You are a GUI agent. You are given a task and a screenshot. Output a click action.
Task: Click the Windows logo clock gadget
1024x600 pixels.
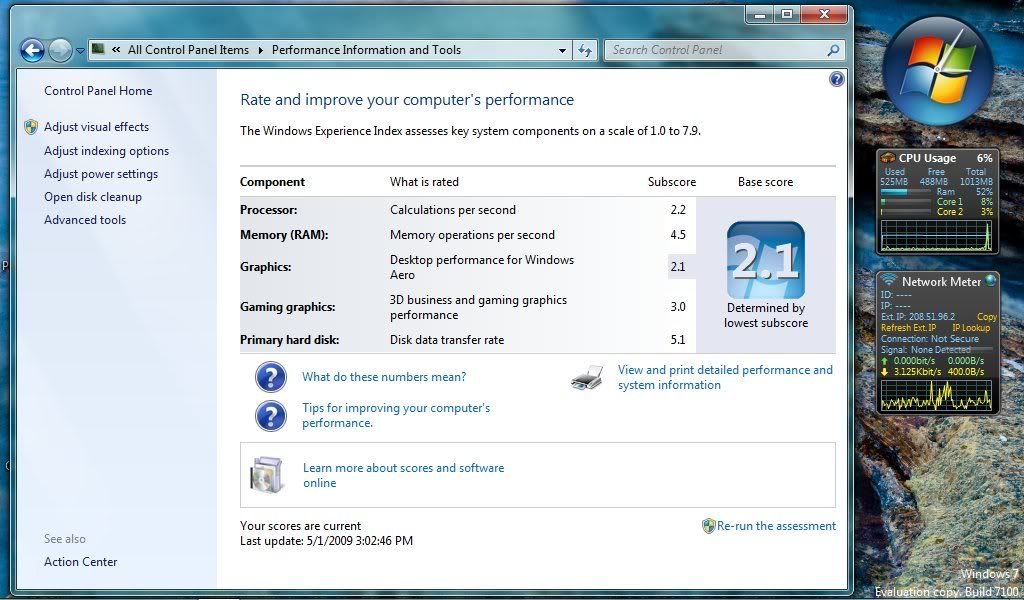click(x=938, y=70)
